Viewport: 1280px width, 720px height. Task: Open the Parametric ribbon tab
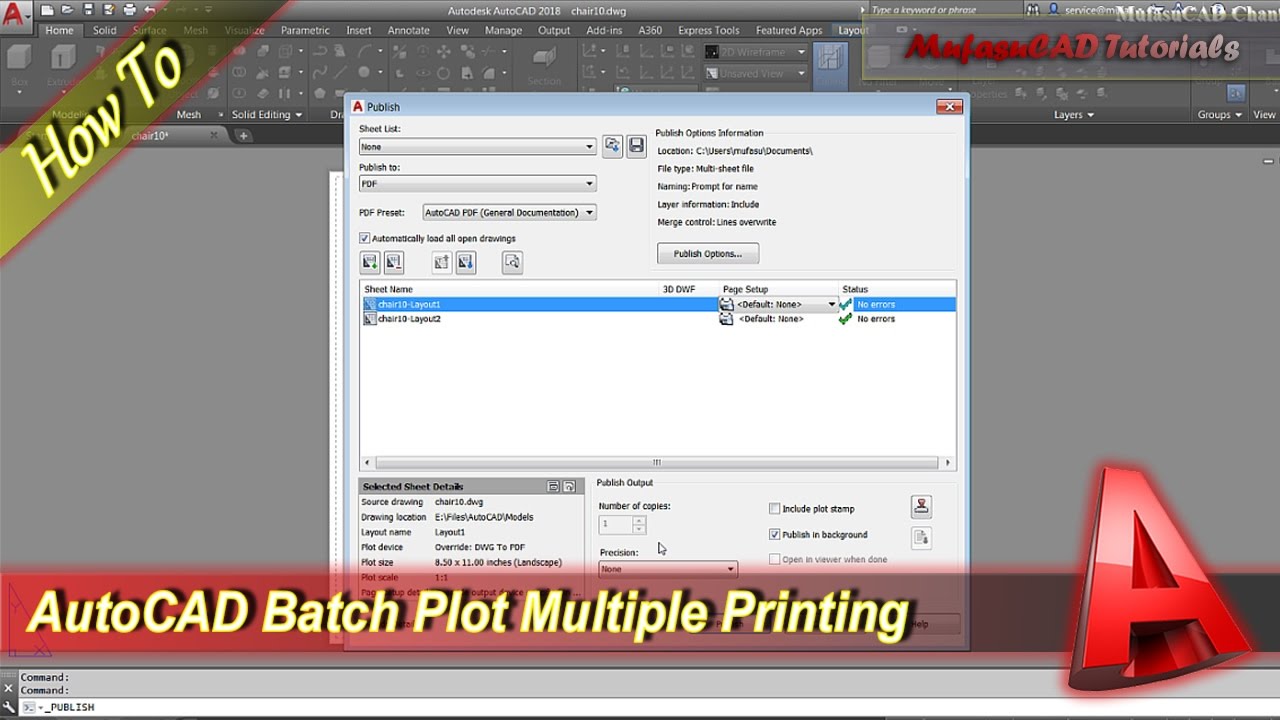(x=305, y=30)
